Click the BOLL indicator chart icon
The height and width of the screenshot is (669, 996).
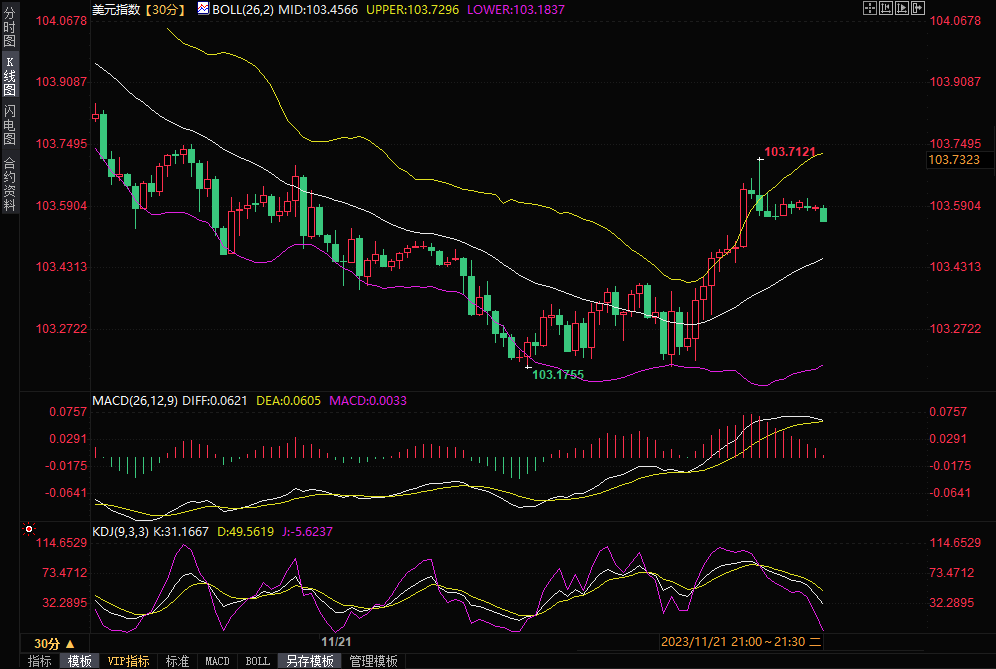pyautogui.click(x=203, y=9)
